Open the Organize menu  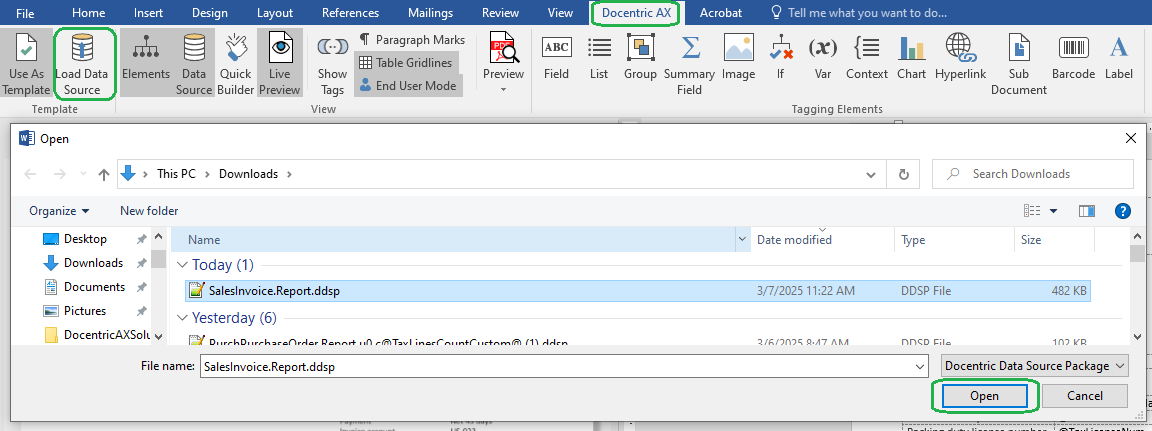tap(59, 211)
